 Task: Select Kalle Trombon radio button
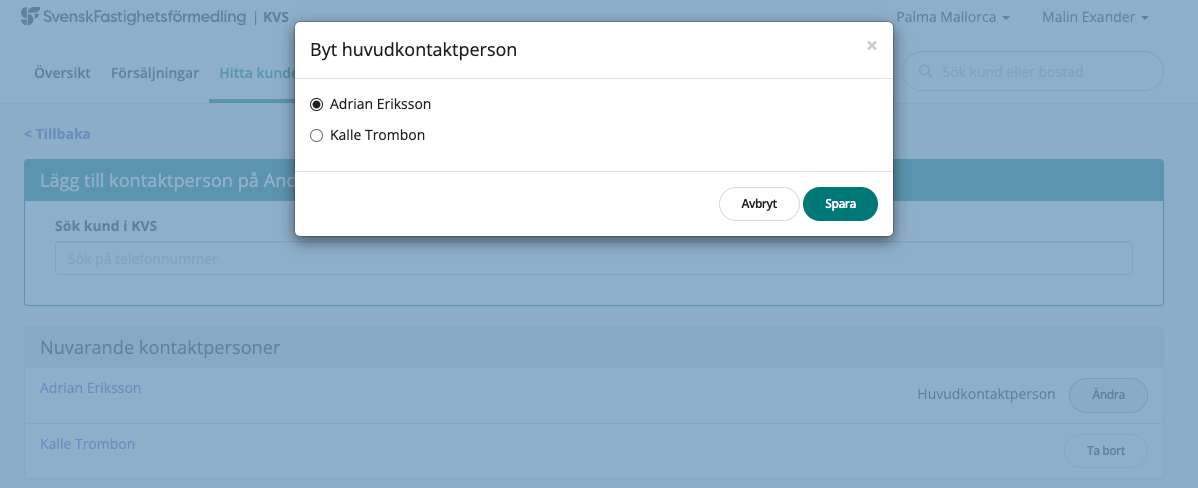click(317, 136)
